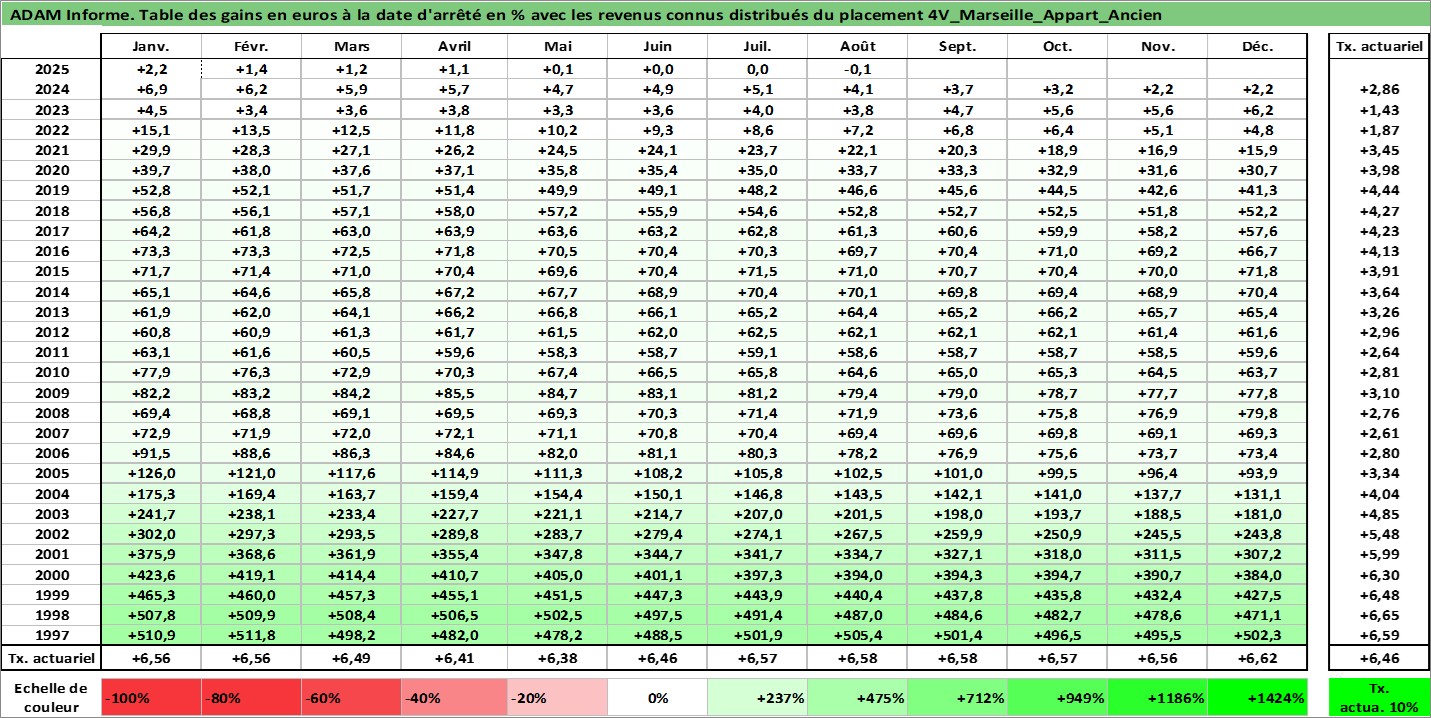Viewport: 1431px width, 718px height.
Task: Click the 'Tx. actuariel' label of the bottom row
Action: tap(51, 658)
